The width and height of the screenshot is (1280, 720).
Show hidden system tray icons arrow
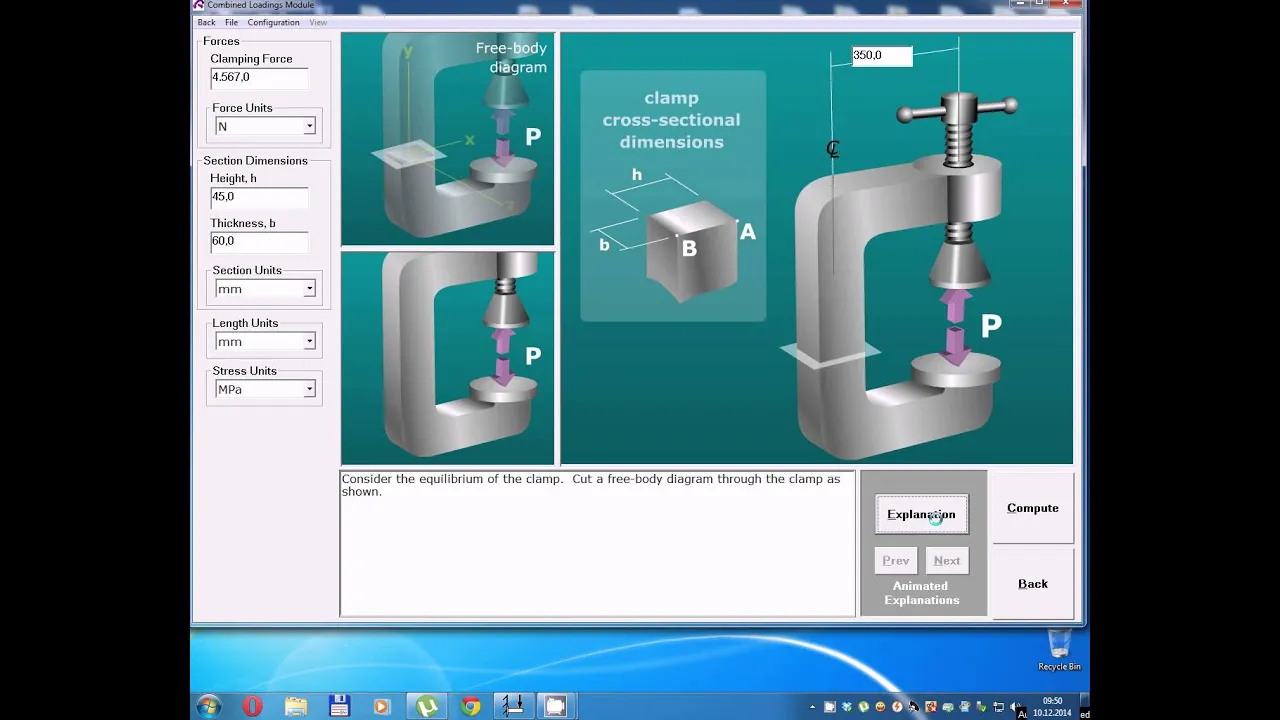812,707
